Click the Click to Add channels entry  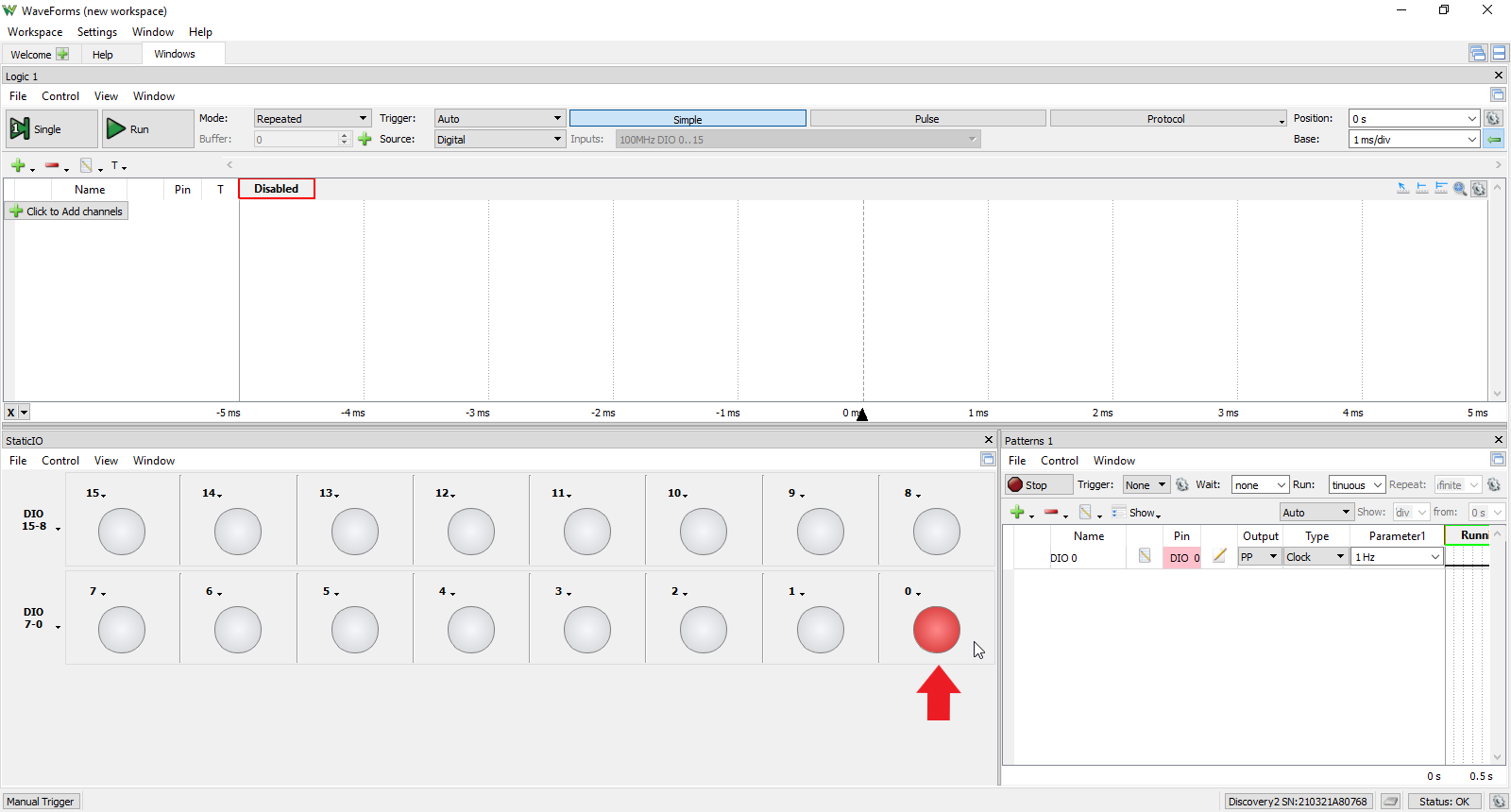pyautogui.click(x=66, y=211)
